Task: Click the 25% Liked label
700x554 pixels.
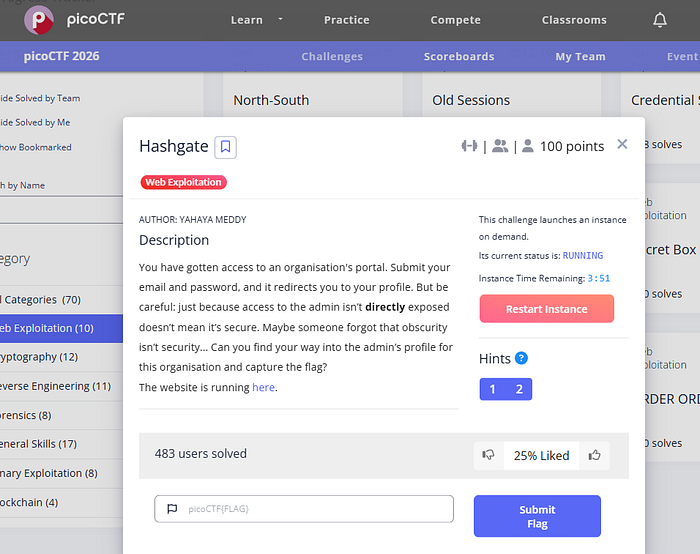Action: click(542, 456)
